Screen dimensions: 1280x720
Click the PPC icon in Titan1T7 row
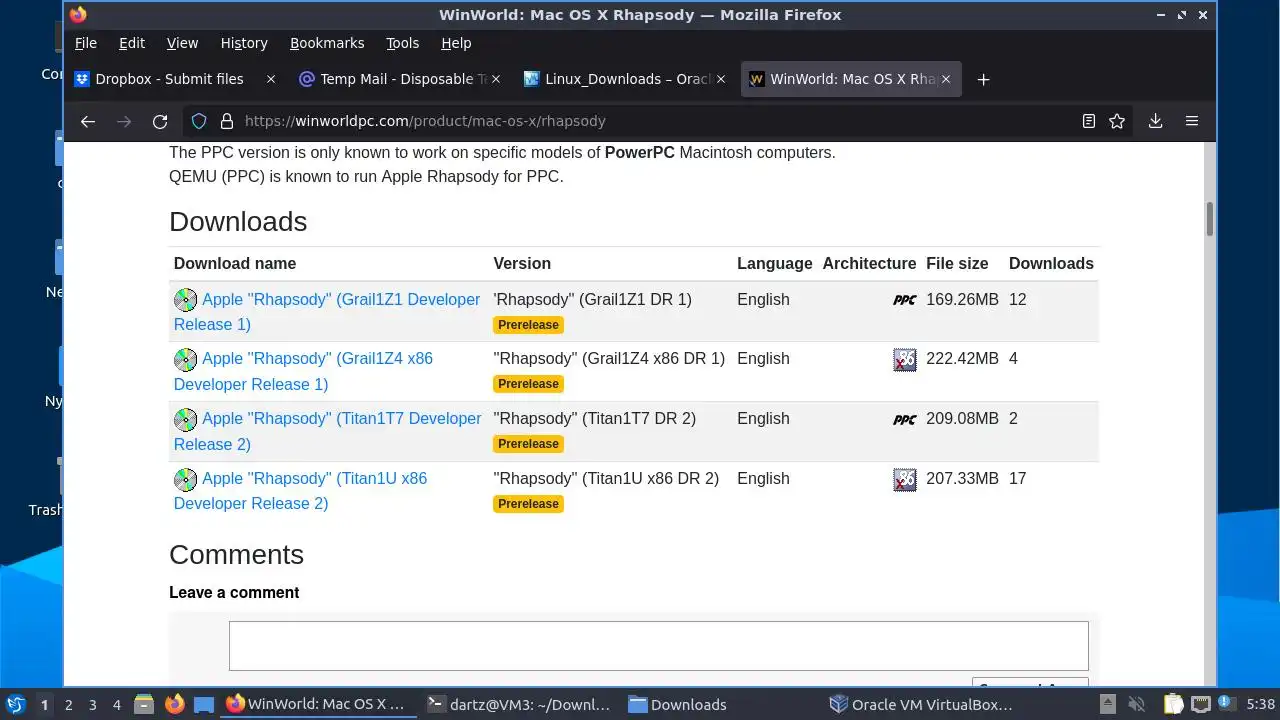point(905,420)
